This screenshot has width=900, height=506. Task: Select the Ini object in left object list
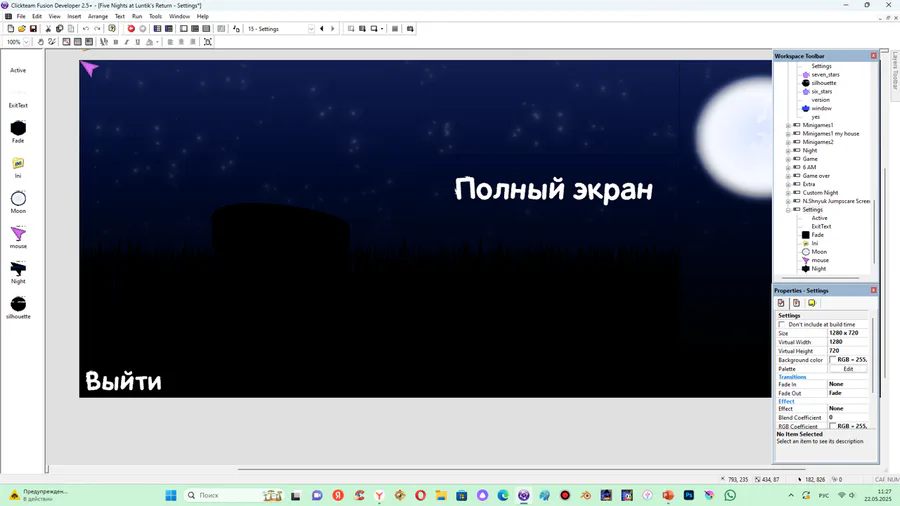[x=18, y=168]
